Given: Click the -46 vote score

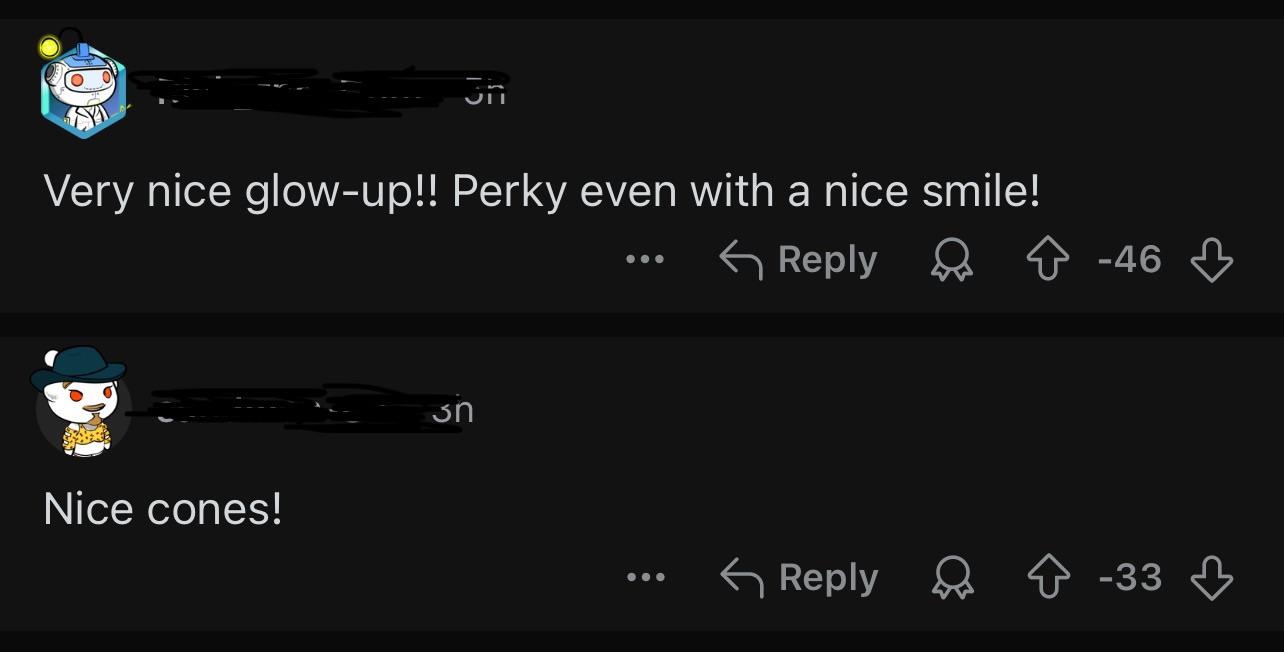Looking at the screenshot, I should pos(1129,260).
